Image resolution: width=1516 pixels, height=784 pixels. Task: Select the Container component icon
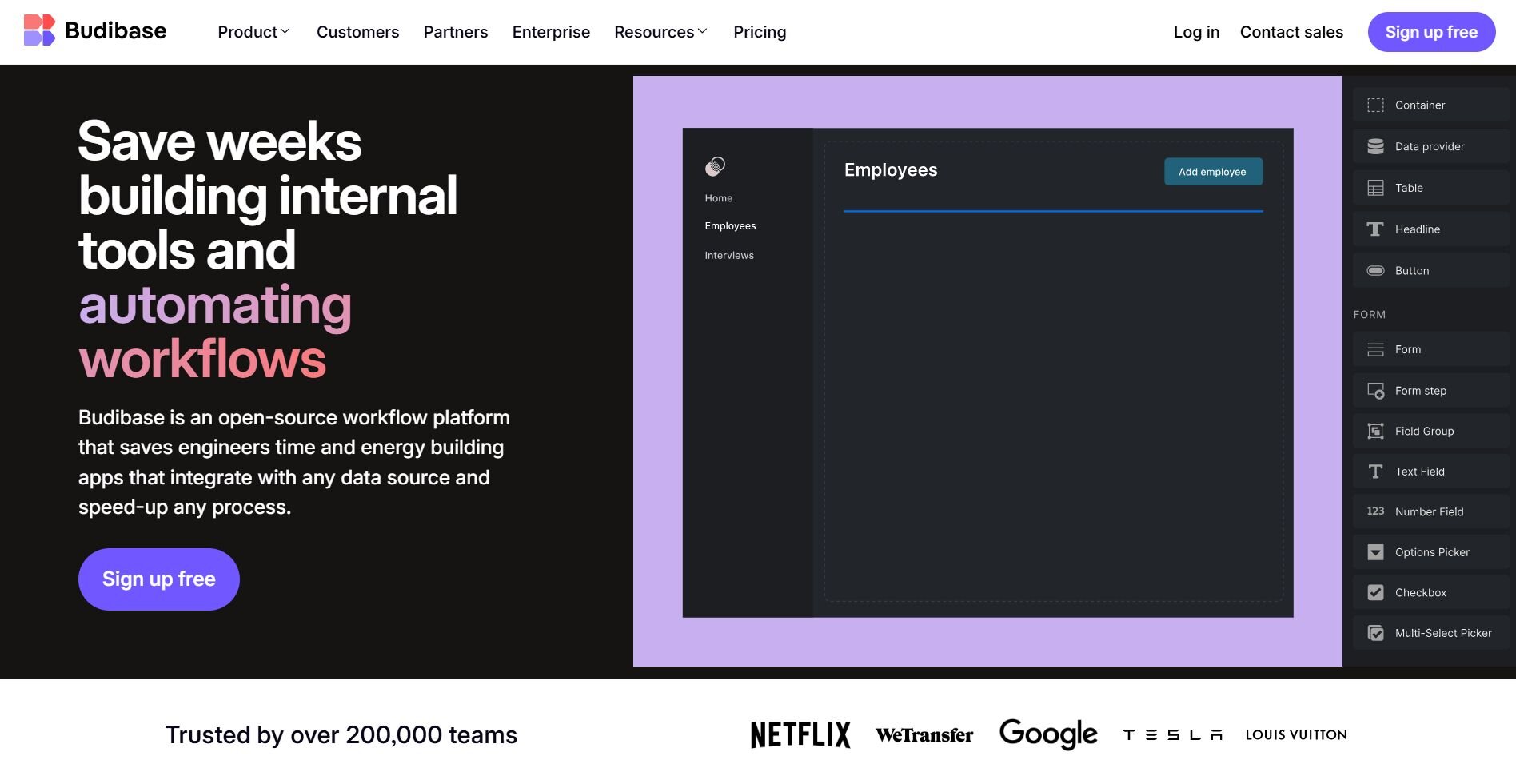pyautogui.click(x=1375, y=105)
